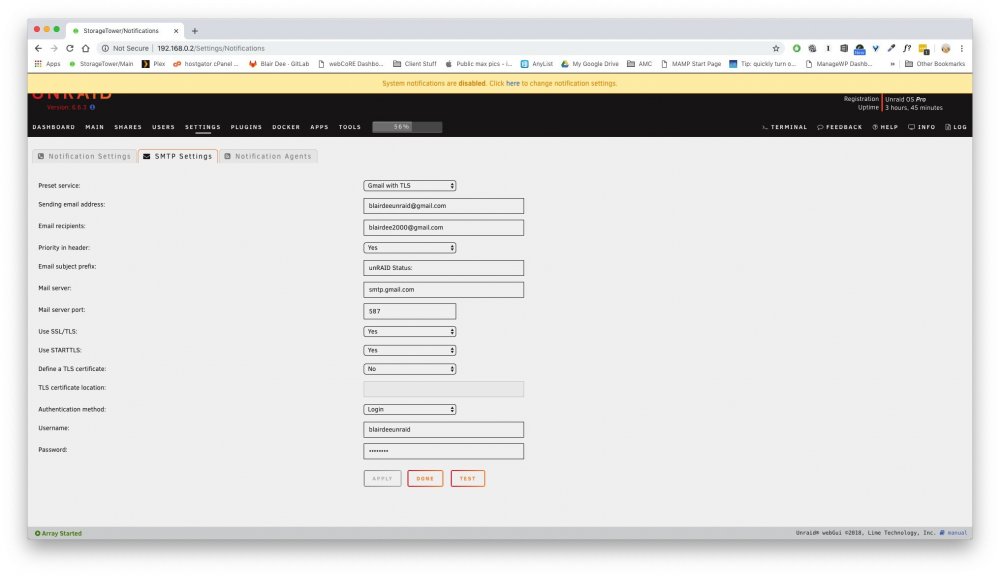
Task: Open the Use STARTTLS dropdown
Action: (409, 350)
